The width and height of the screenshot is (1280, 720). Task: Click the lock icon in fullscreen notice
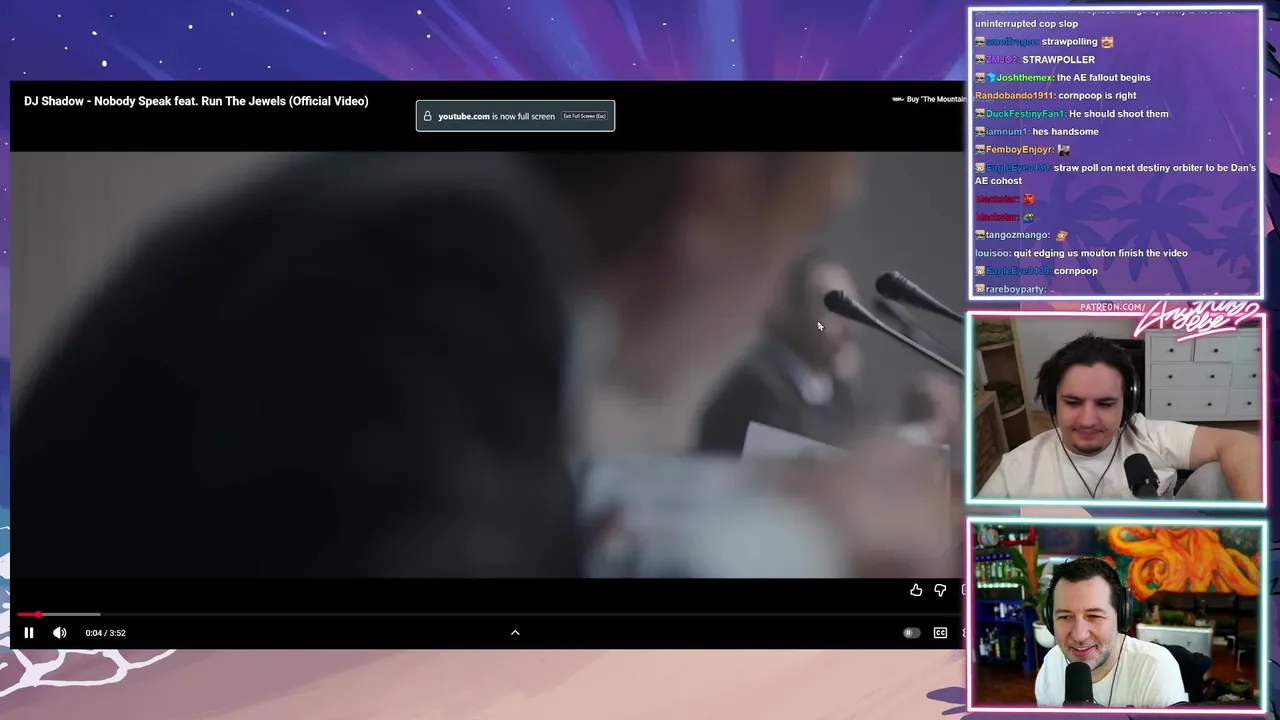click(x=427, y=116)
